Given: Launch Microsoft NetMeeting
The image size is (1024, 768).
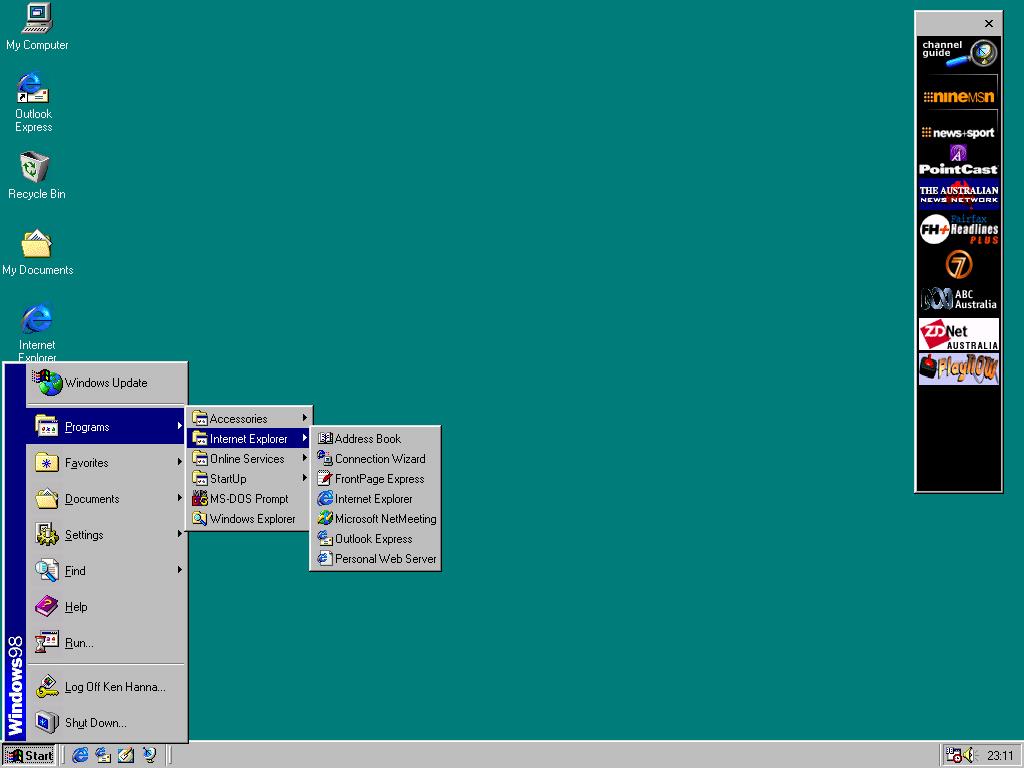Looking at the screenshot, I should pyautogui.click(x=375, y=519).
